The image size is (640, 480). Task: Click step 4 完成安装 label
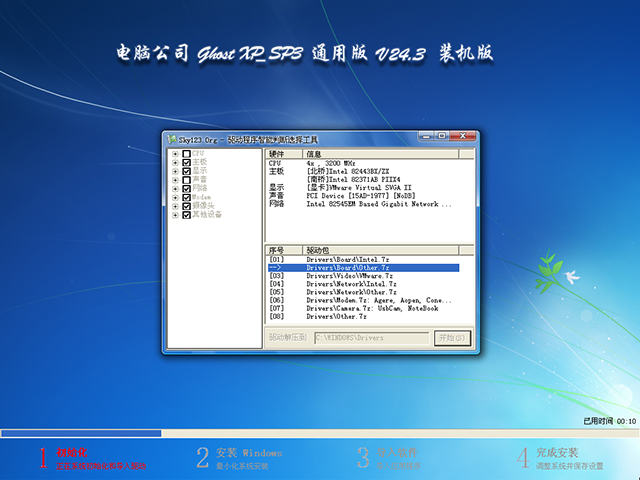[556, 453]
